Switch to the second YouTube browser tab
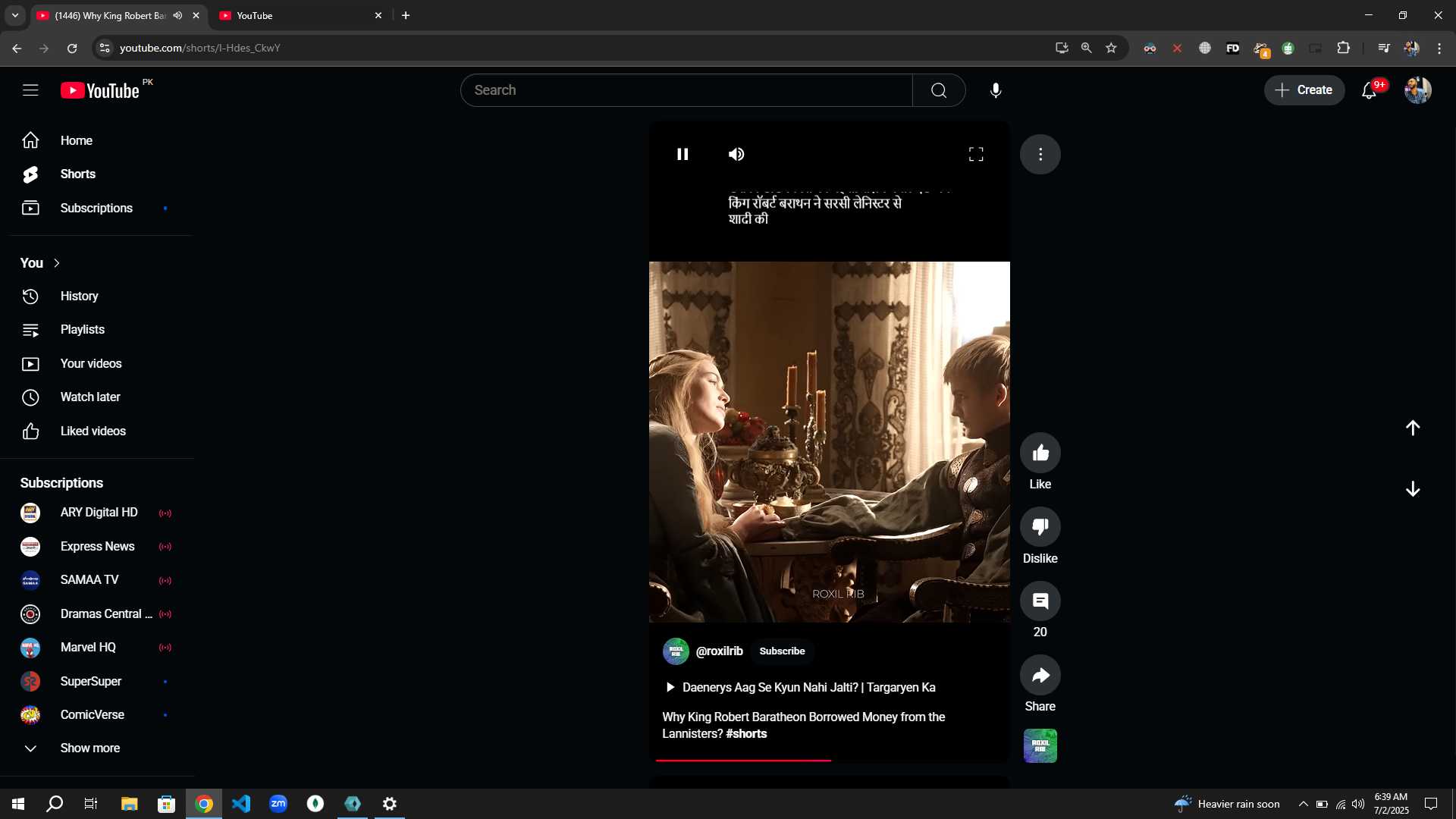The width and height of the screenshot is (1456, 819). (301, 15)
